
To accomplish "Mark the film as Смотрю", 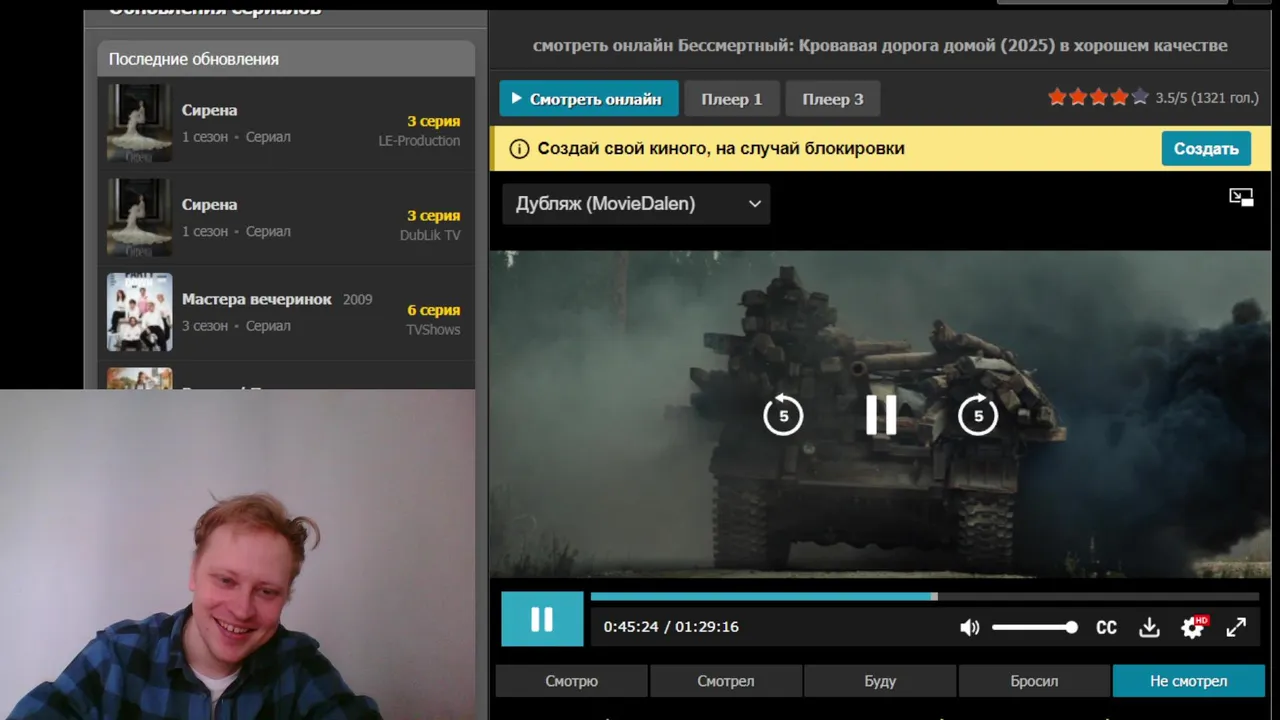I will (x=572, y=681).
